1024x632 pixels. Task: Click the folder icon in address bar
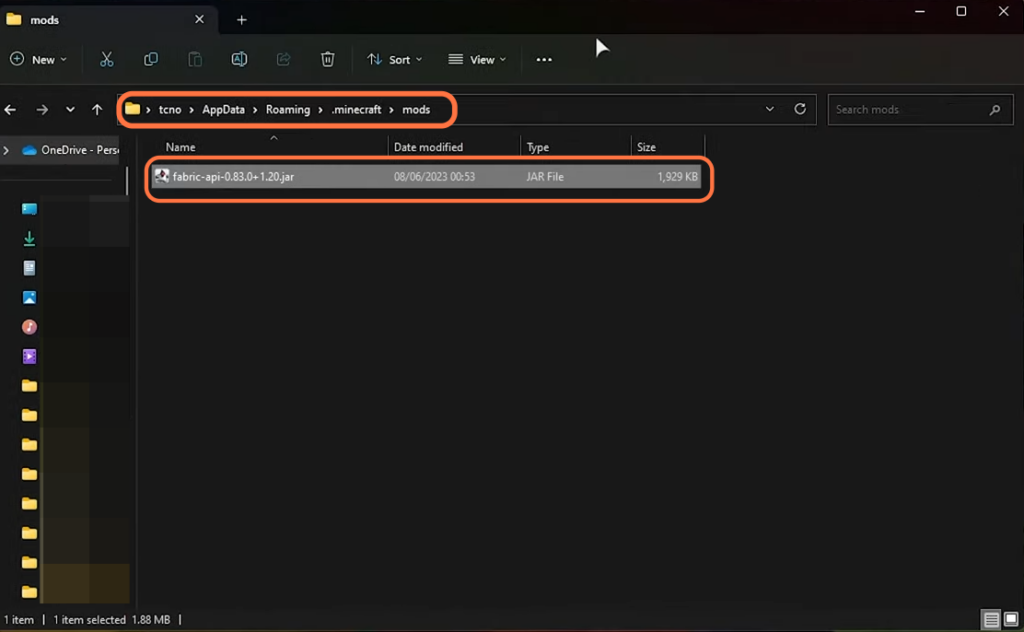133,109
